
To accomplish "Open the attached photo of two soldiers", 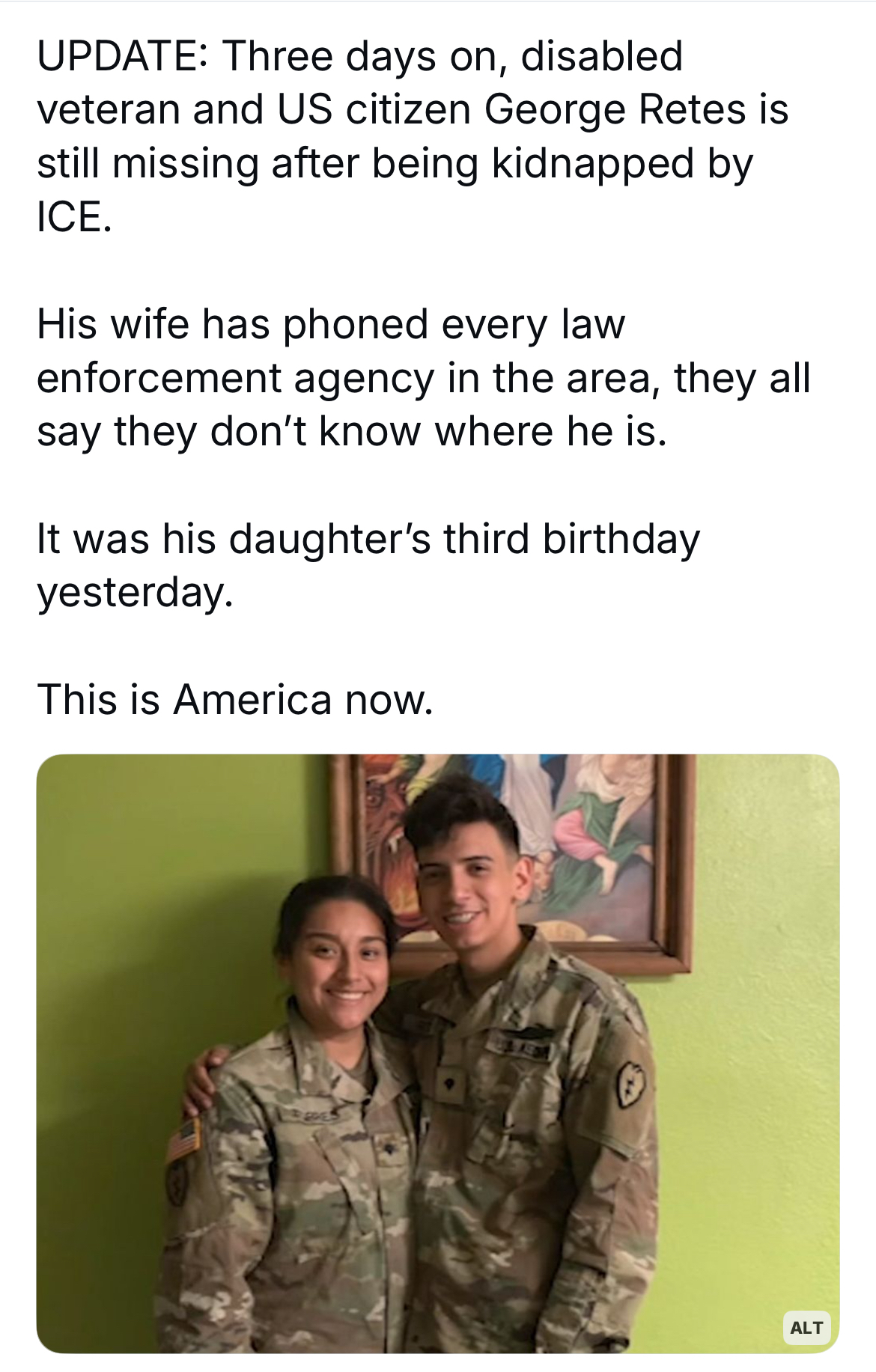I will click(438, 1053).
